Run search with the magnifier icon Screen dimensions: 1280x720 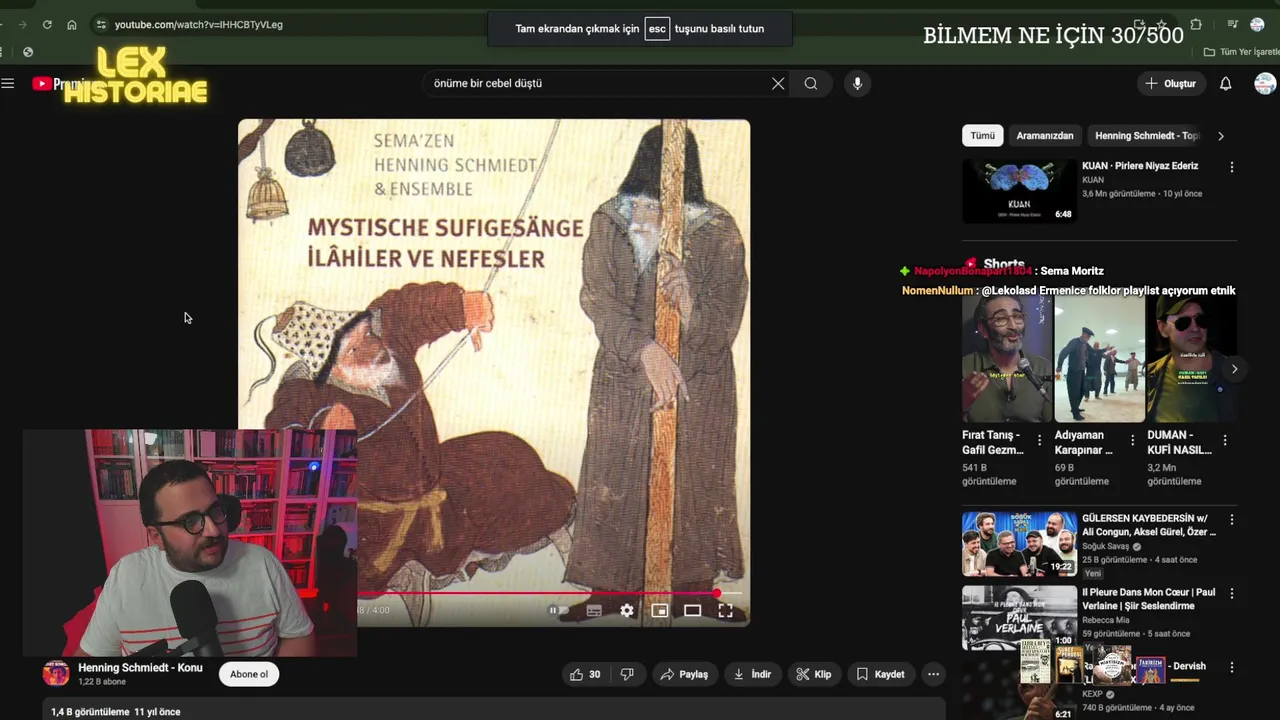(811, 84)
